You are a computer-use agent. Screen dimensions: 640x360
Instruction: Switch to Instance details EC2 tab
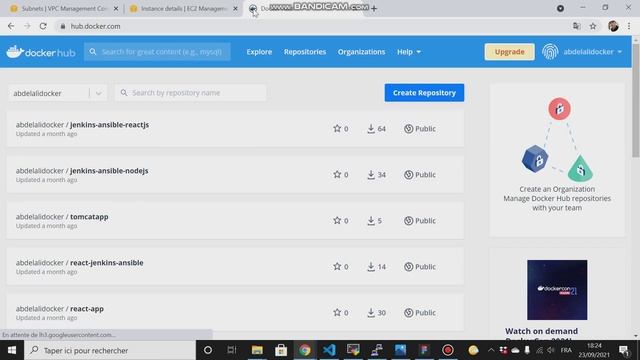tap(183, 9)
